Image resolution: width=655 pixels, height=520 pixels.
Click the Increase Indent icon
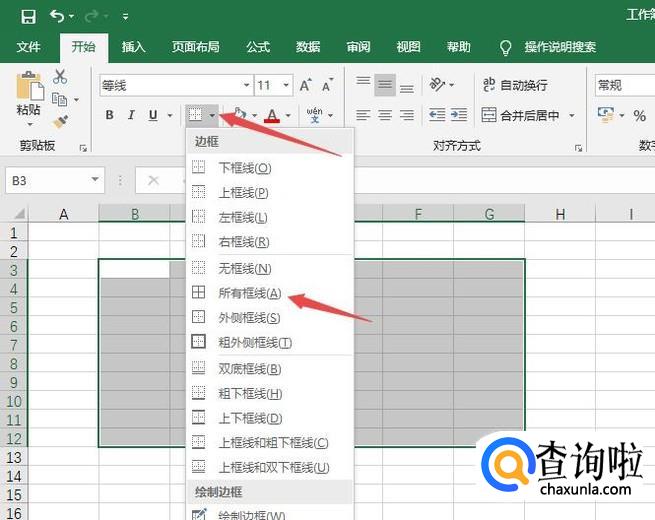tap(459, 115)
